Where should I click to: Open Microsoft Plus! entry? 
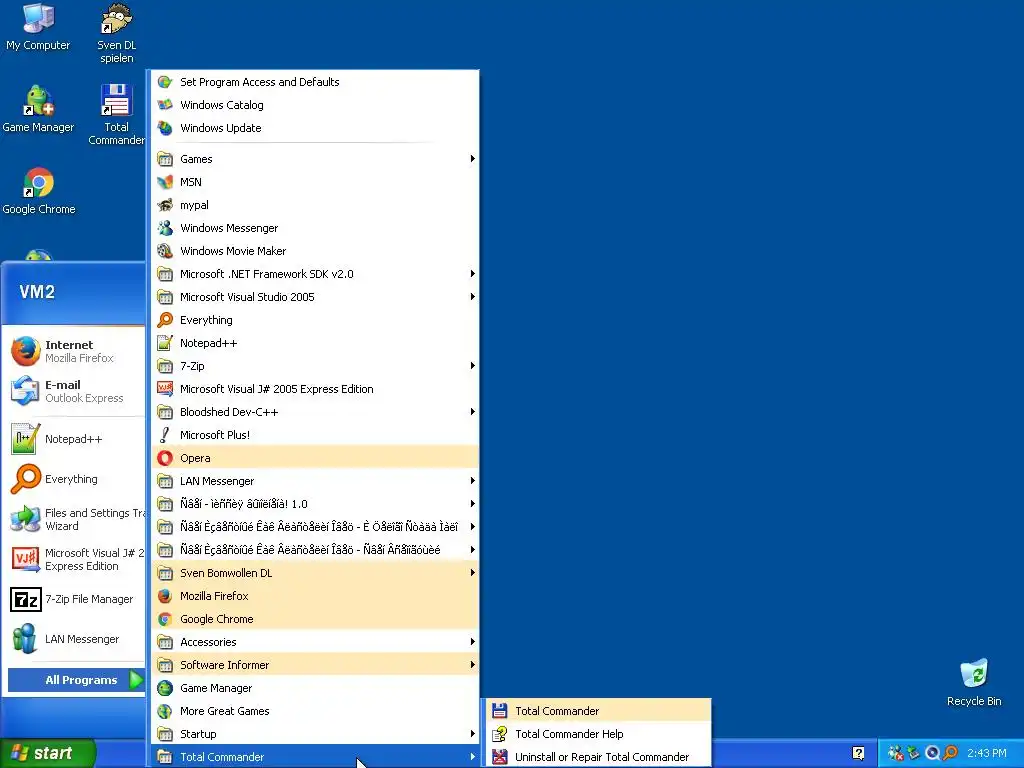(315, 435)
